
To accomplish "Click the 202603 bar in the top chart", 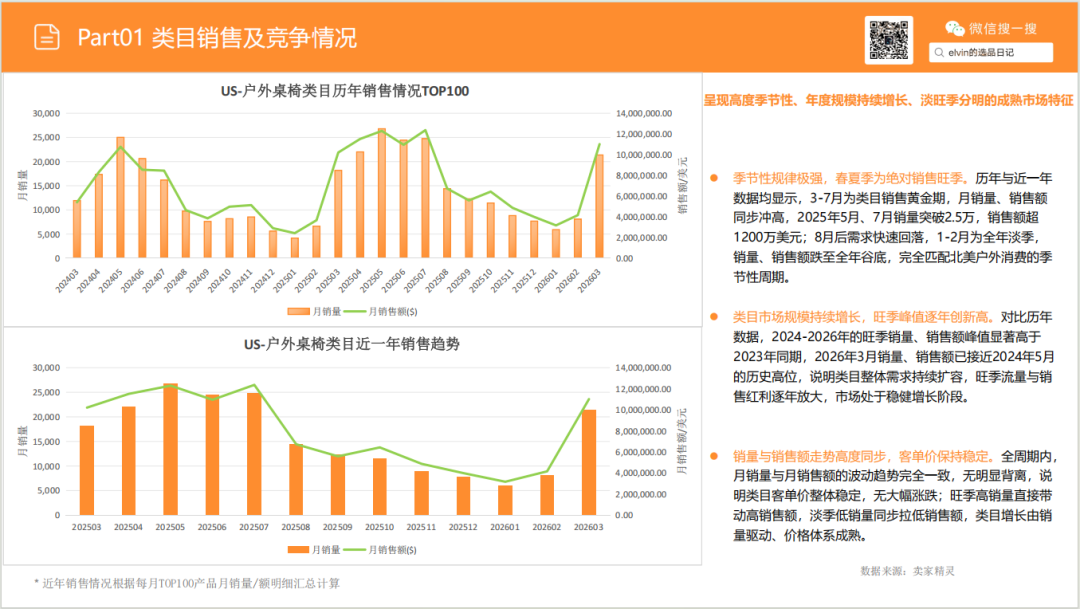I will point(599,207).
